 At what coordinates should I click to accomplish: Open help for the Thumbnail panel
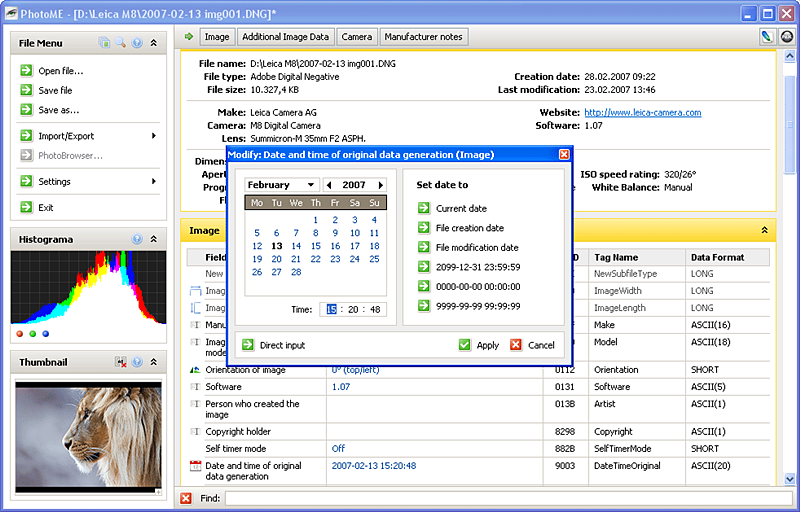137,362
